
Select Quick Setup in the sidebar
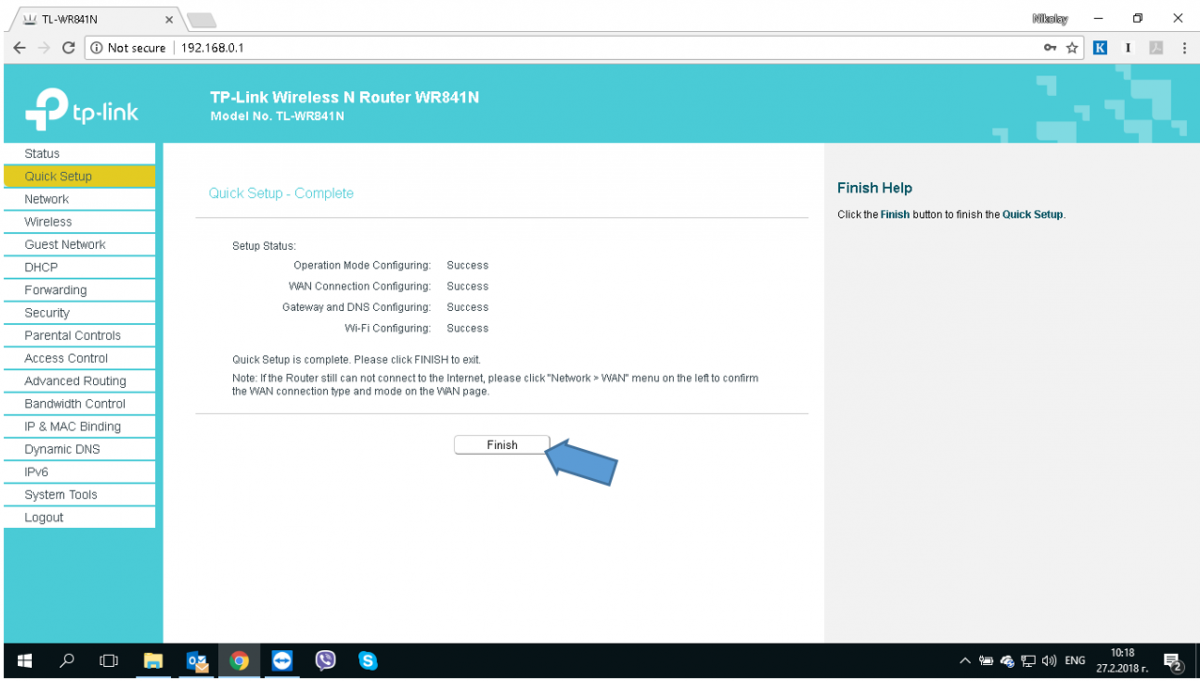pos(80,176)
